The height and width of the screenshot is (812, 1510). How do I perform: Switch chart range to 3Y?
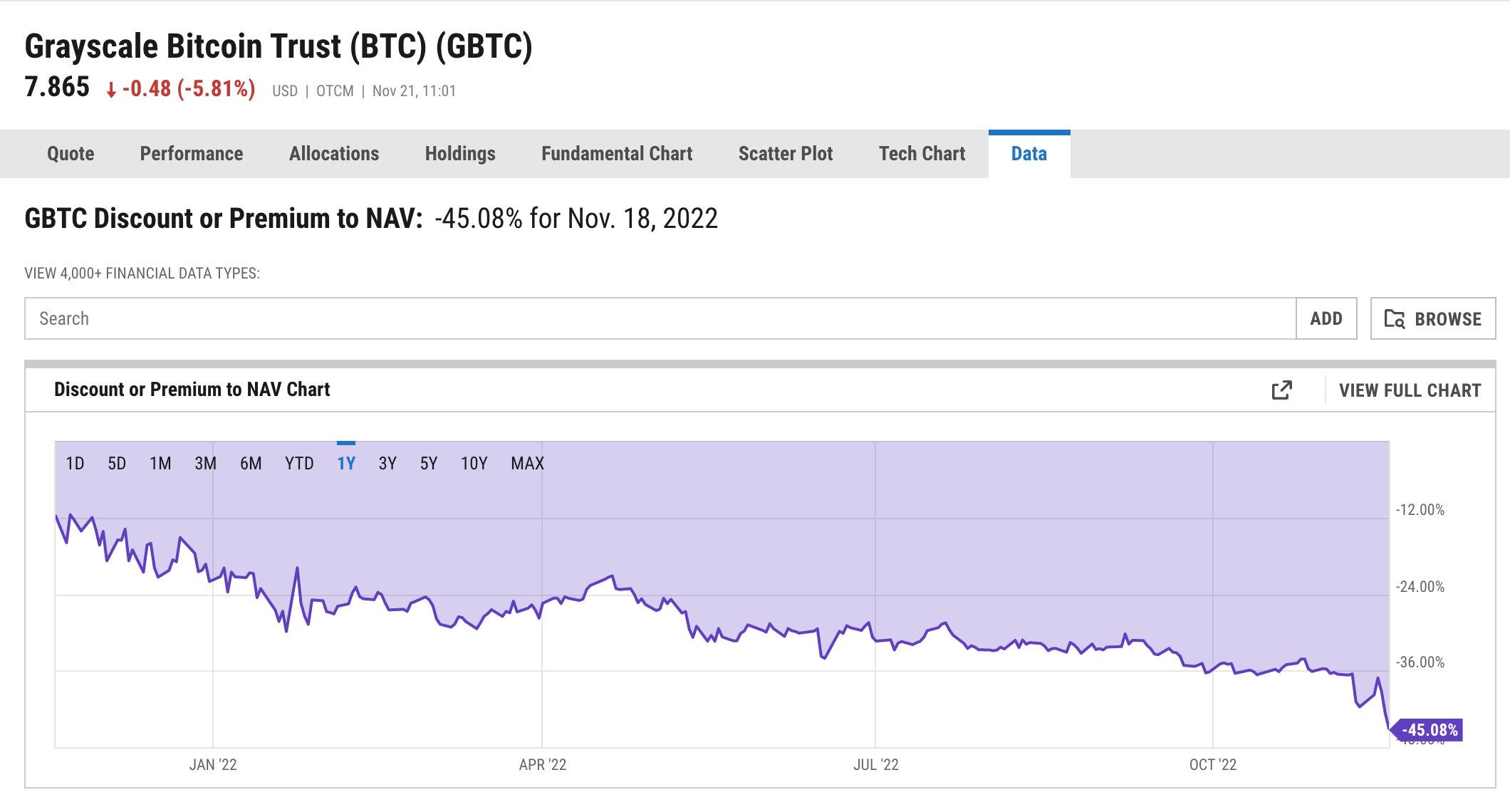387,464
